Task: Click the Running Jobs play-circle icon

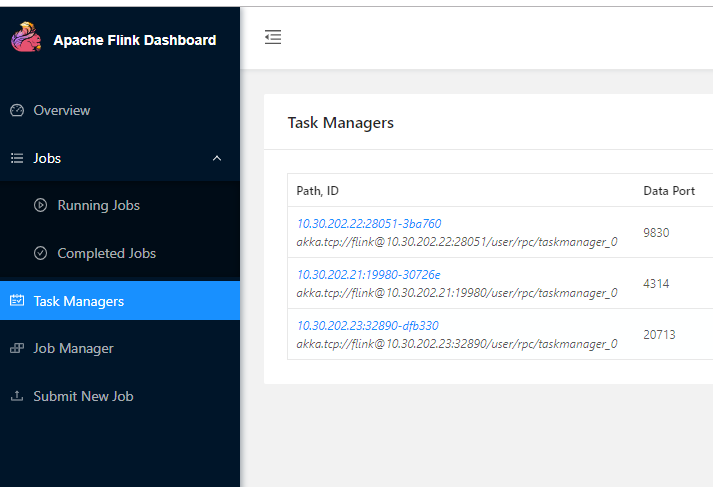Action: coord(40,206)
